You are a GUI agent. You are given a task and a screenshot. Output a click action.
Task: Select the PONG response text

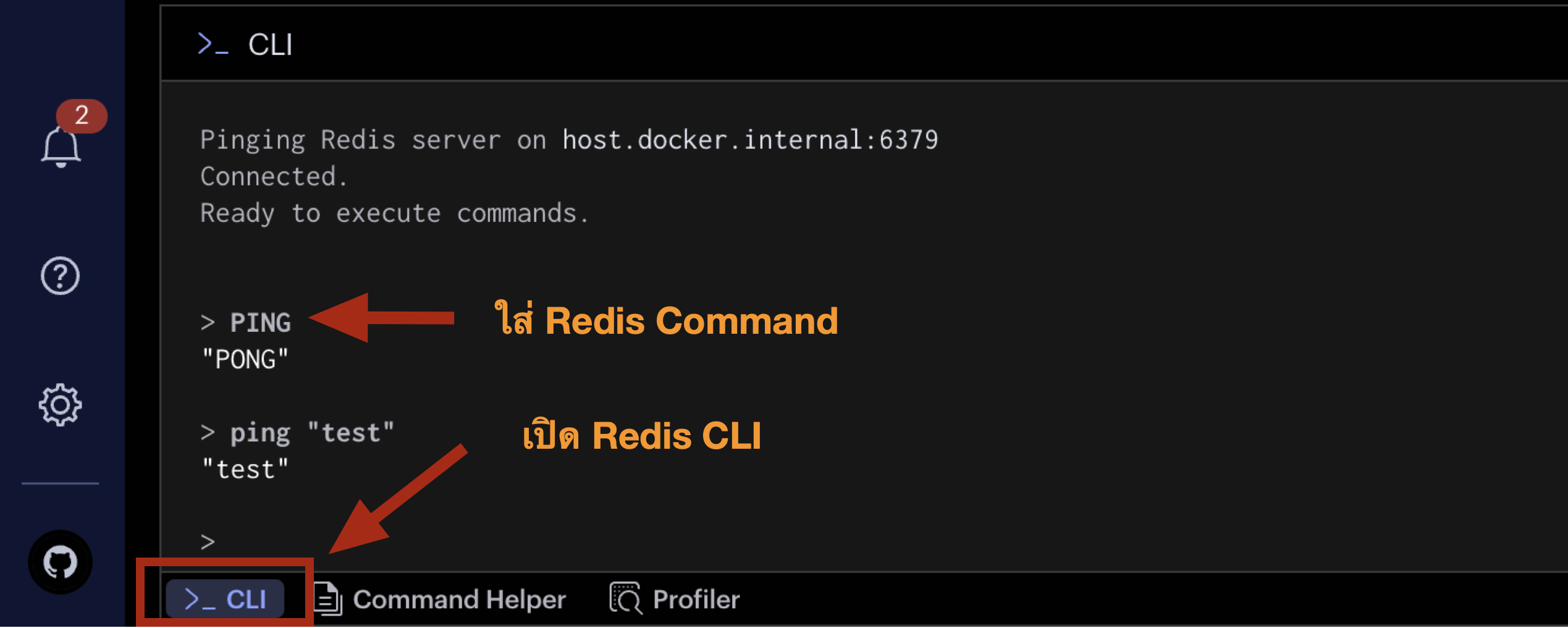click(245, 358)
